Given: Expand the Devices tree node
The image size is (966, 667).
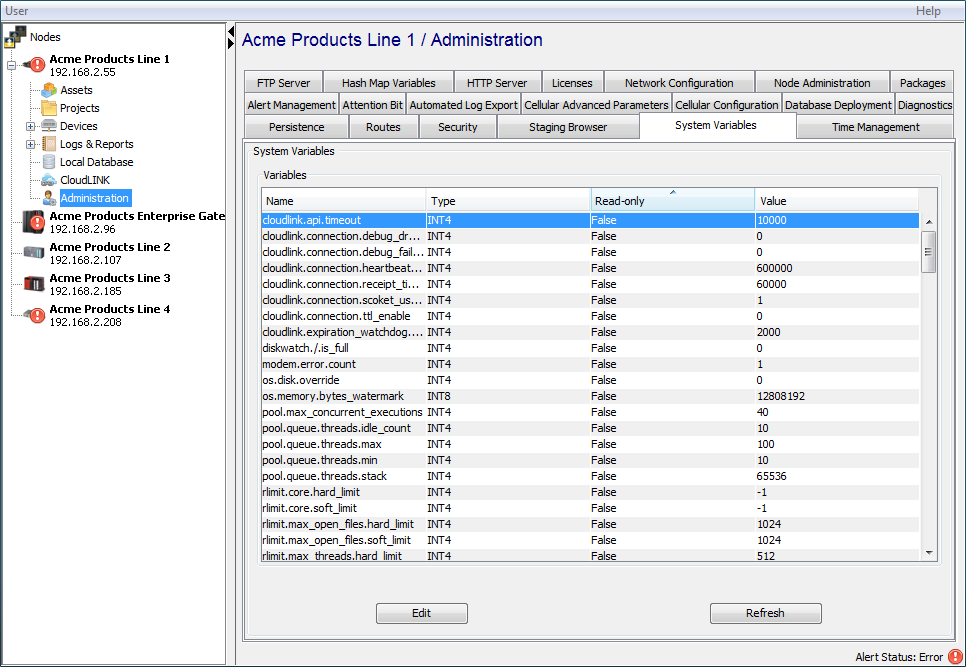Looking at the screenshot, I should pyautogui.click(x=30, y=126).
